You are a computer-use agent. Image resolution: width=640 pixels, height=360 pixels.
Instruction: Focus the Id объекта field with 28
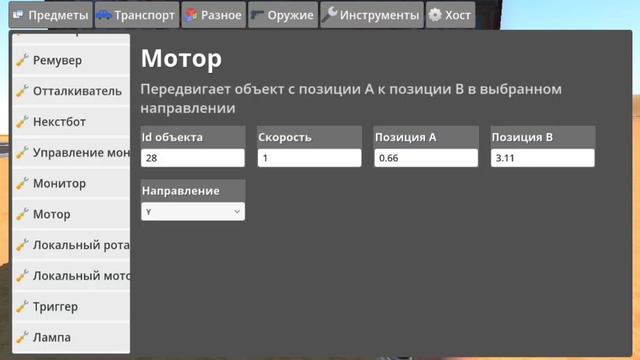click(193, 158)
